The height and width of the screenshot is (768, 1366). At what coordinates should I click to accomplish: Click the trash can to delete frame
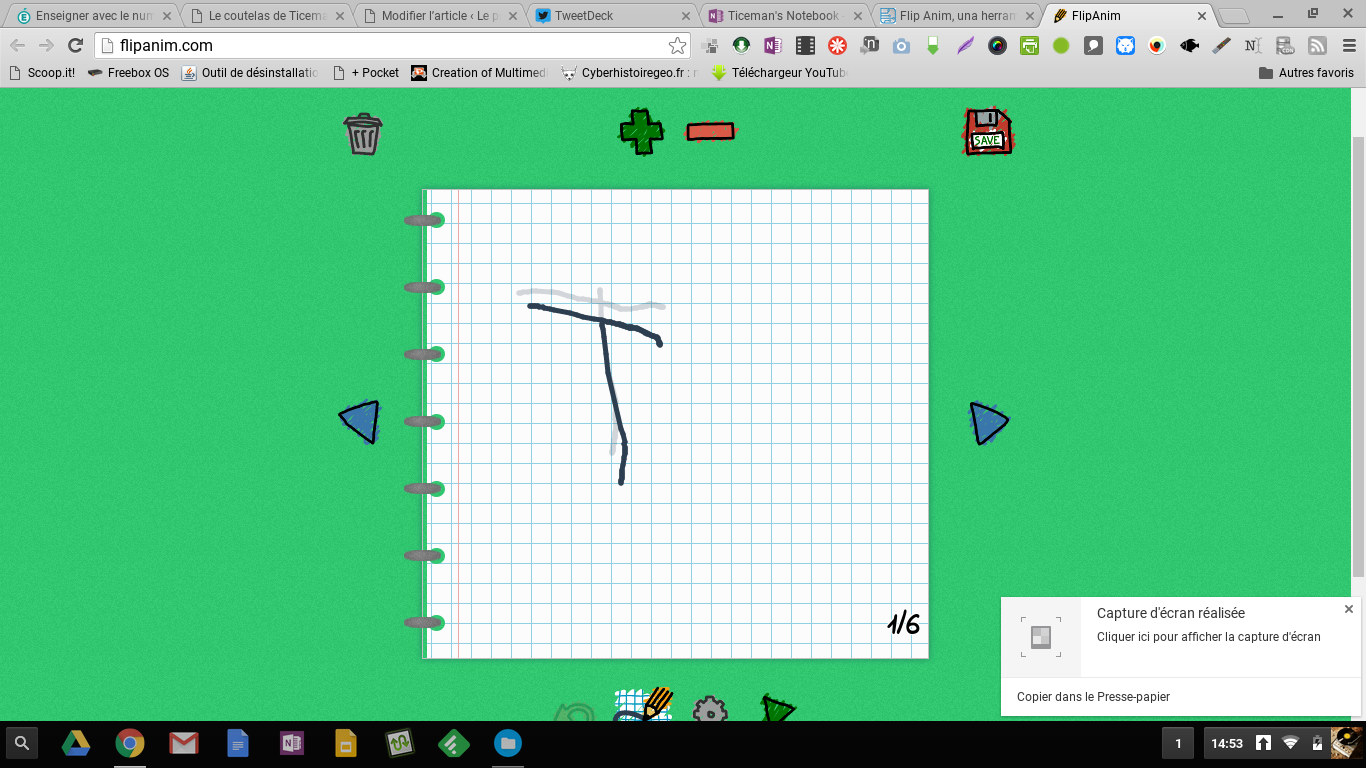click(x=363, y=134)
